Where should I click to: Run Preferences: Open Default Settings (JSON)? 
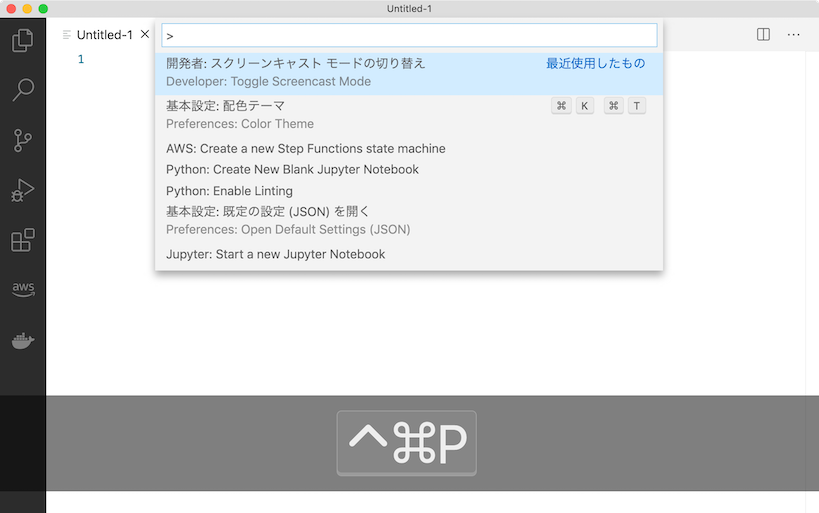click(x=409, y=220)
